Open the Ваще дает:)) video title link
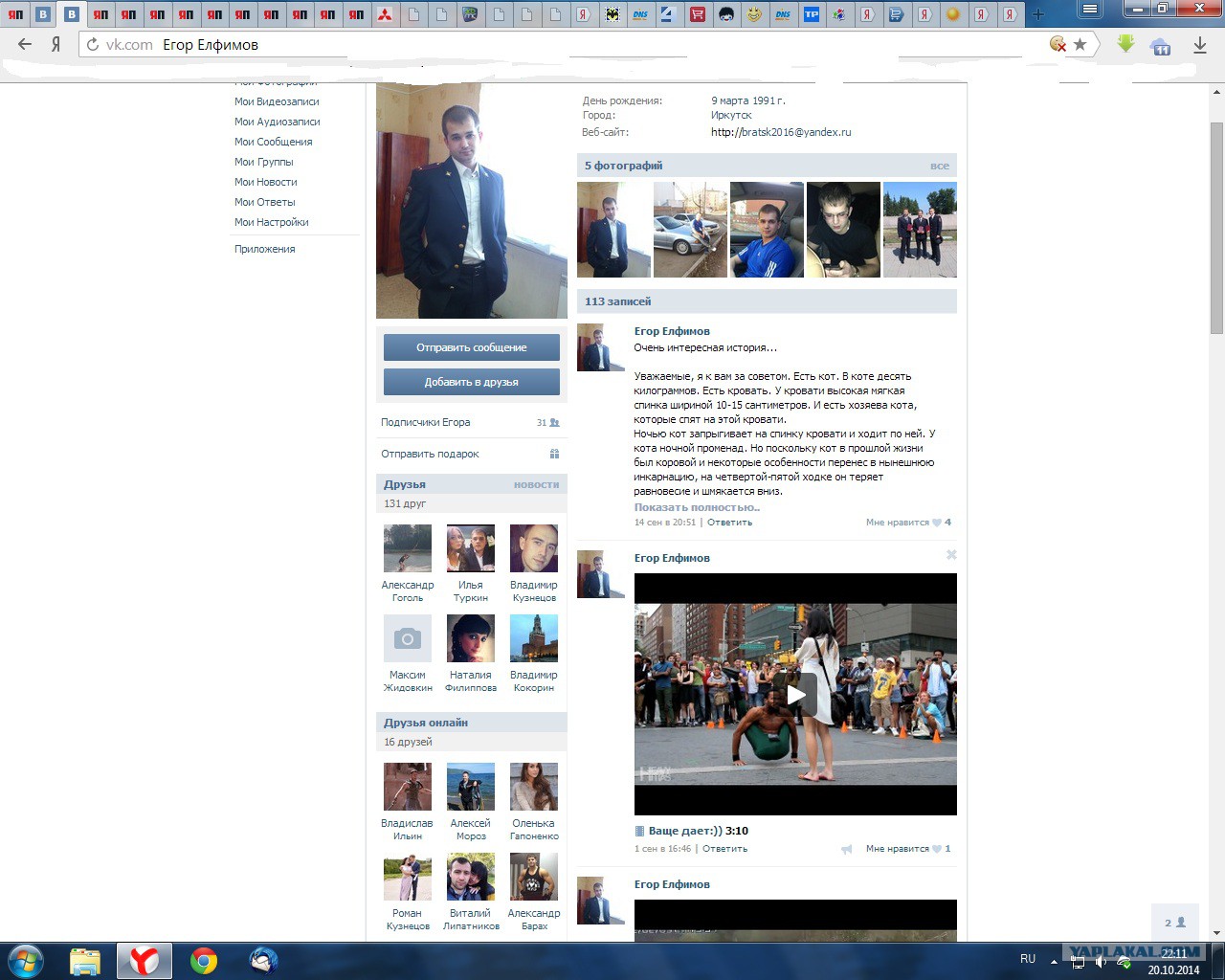The width and height of the screenshot is (1225, 980). (685, 831)
